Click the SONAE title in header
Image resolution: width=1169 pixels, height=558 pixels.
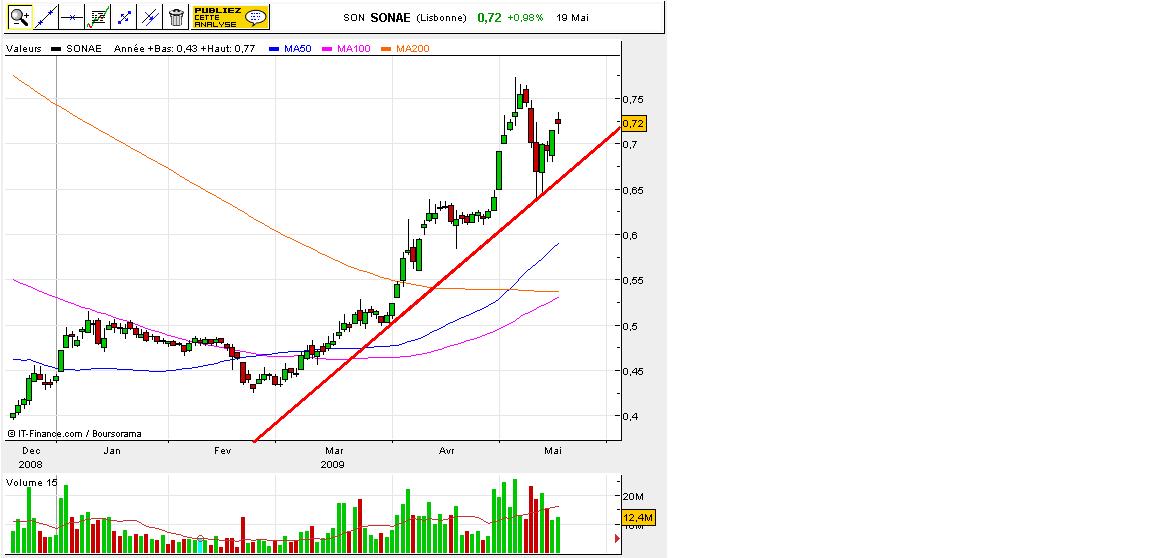(390, 17)
